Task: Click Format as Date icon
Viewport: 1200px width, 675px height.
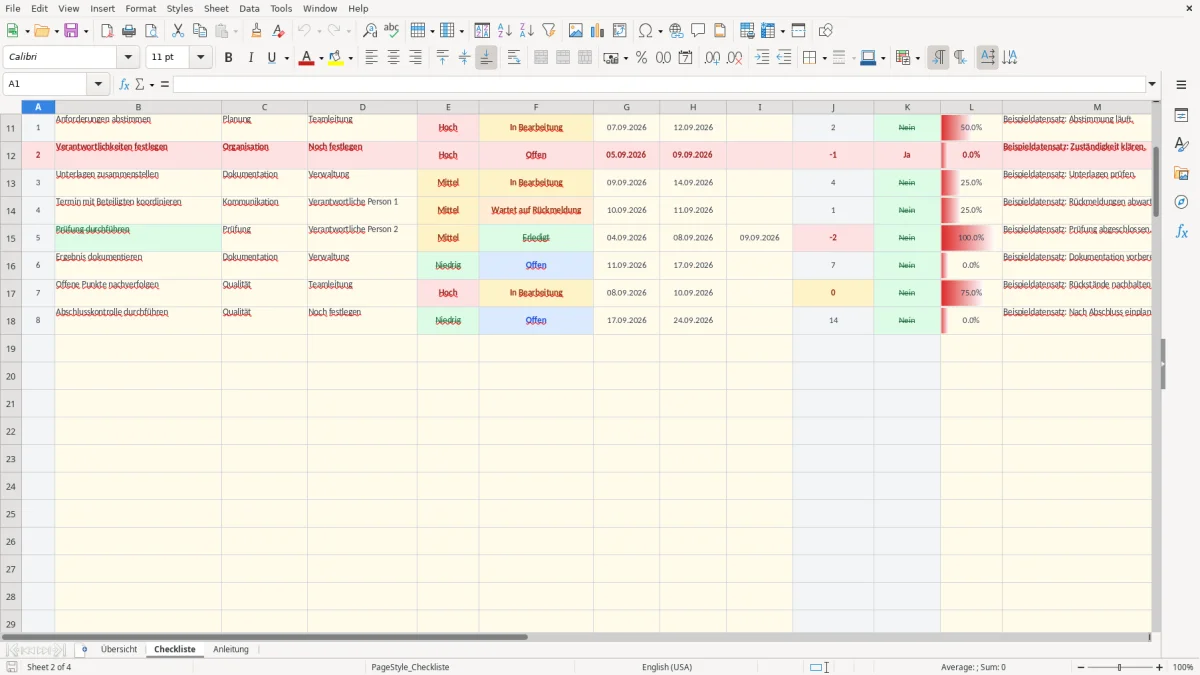Action: click(685, 58)
